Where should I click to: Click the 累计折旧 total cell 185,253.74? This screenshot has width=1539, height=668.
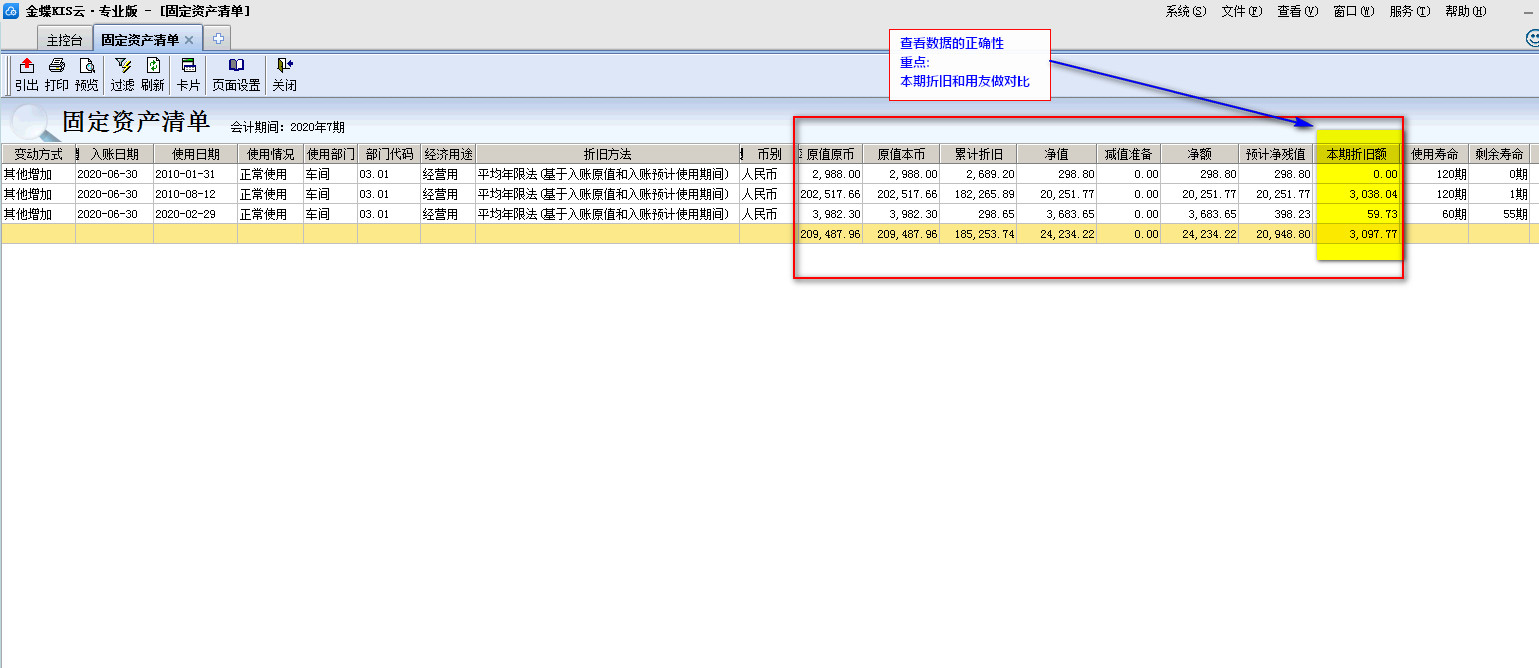(x=978, y=234)
